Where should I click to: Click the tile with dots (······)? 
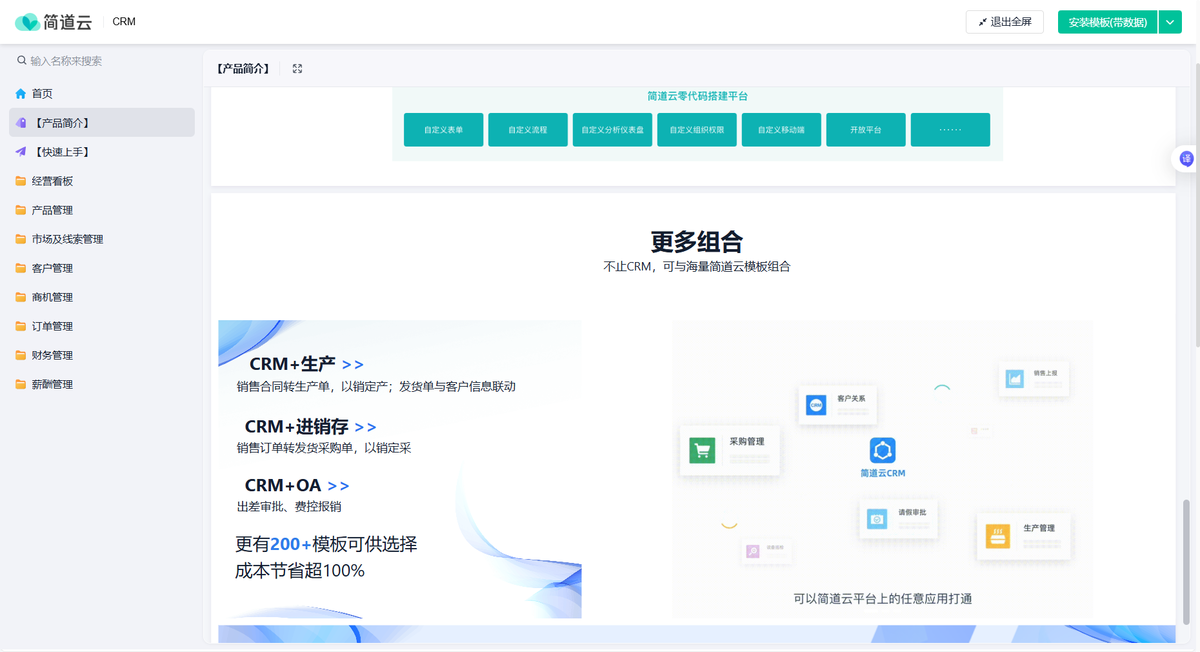coord(950,130)
